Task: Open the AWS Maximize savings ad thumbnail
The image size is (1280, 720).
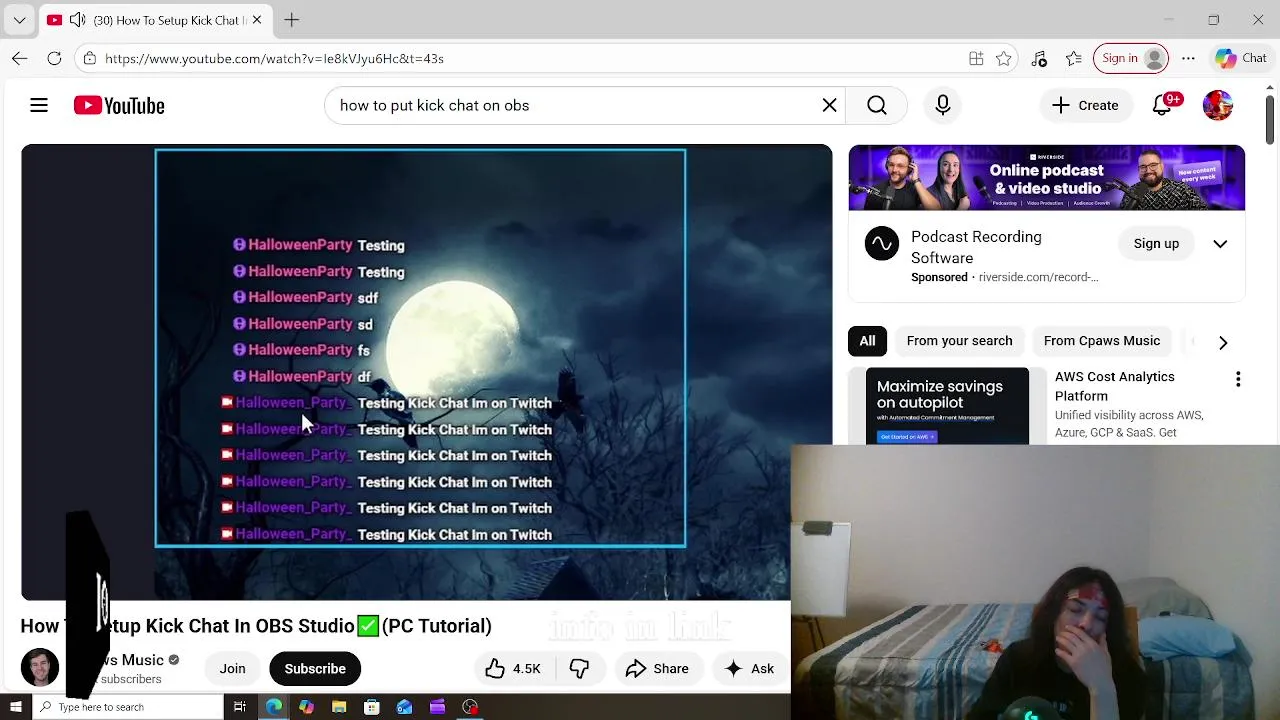Action: (947, 406)
